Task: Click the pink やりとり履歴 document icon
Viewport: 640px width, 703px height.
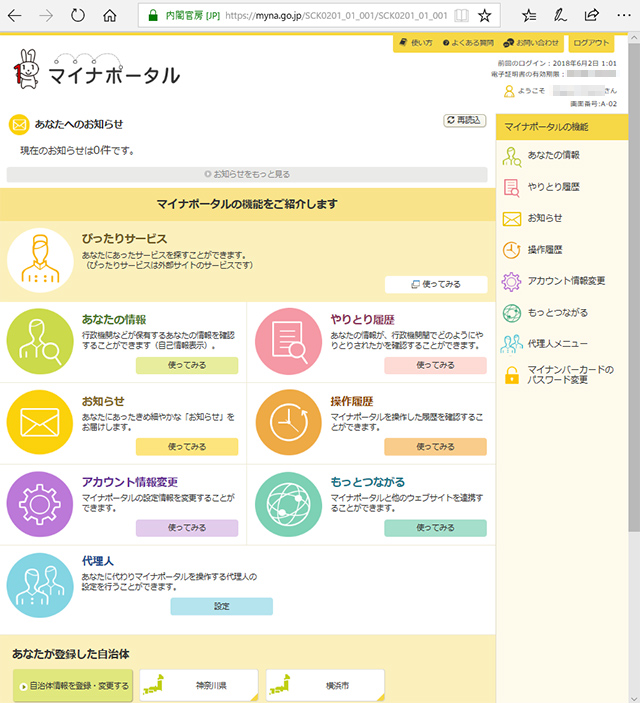Action: click(288, 341)
